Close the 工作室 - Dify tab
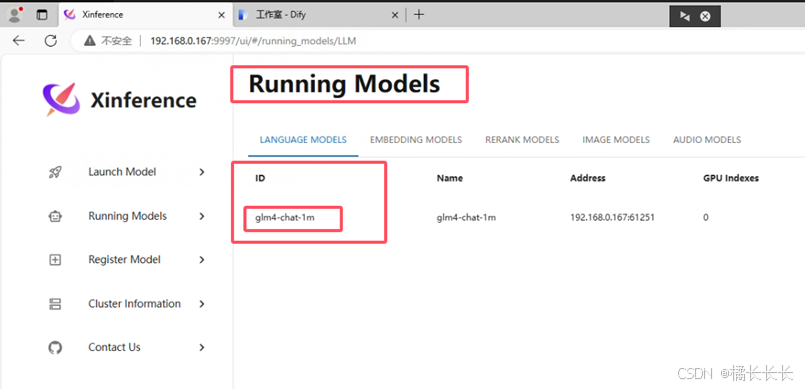This screenshot has height=389, width=805. (x=395, y=15)
